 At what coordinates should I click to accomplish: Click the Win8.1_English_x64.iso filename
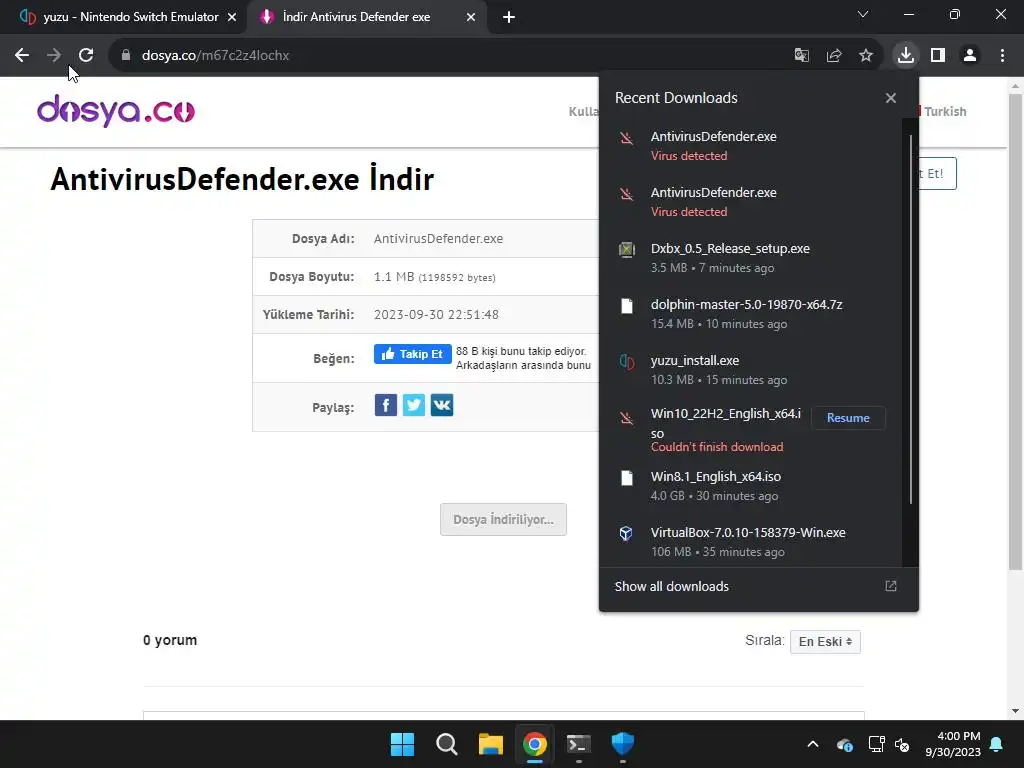(x=716, y=477)
